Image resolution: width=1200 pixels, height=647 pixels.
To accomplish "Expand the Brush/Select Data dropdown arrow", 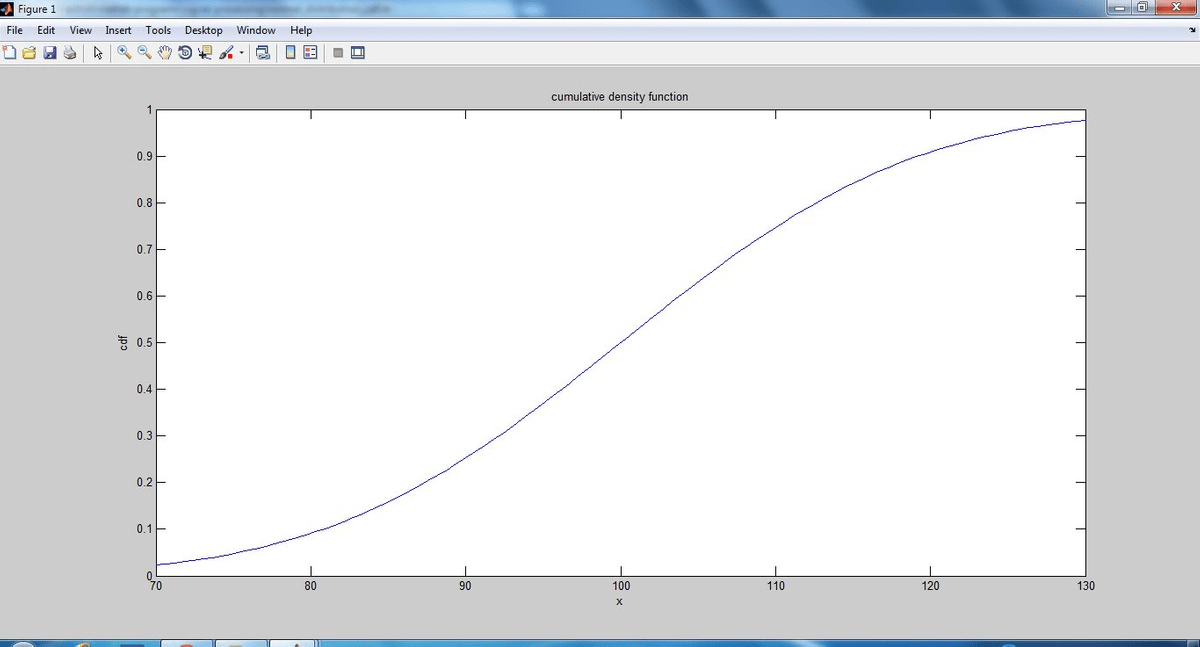I will [x=240, y=52].
